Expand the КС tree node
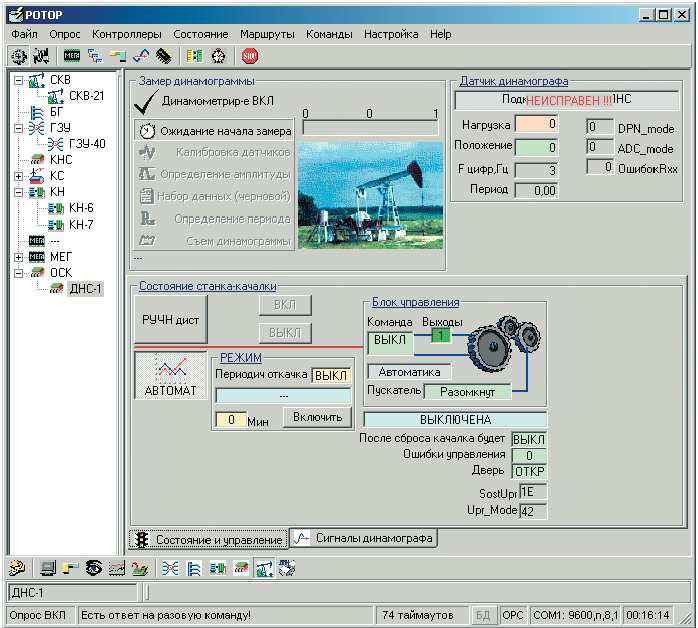The height and width of the screenshot is (628, 698). coord(18,176)
